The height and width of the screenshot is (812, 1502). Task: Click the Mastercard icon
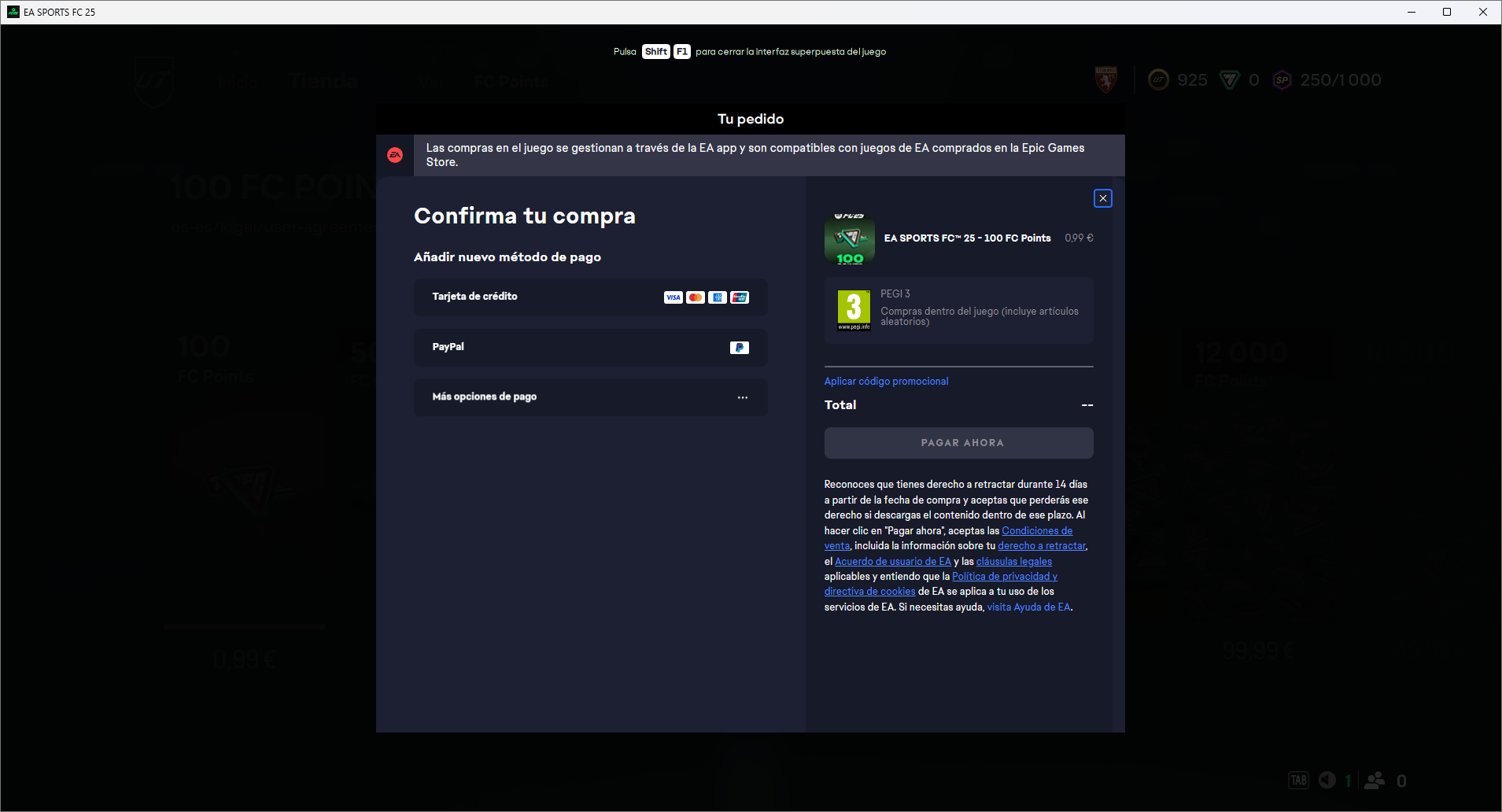tap(696, 297)
